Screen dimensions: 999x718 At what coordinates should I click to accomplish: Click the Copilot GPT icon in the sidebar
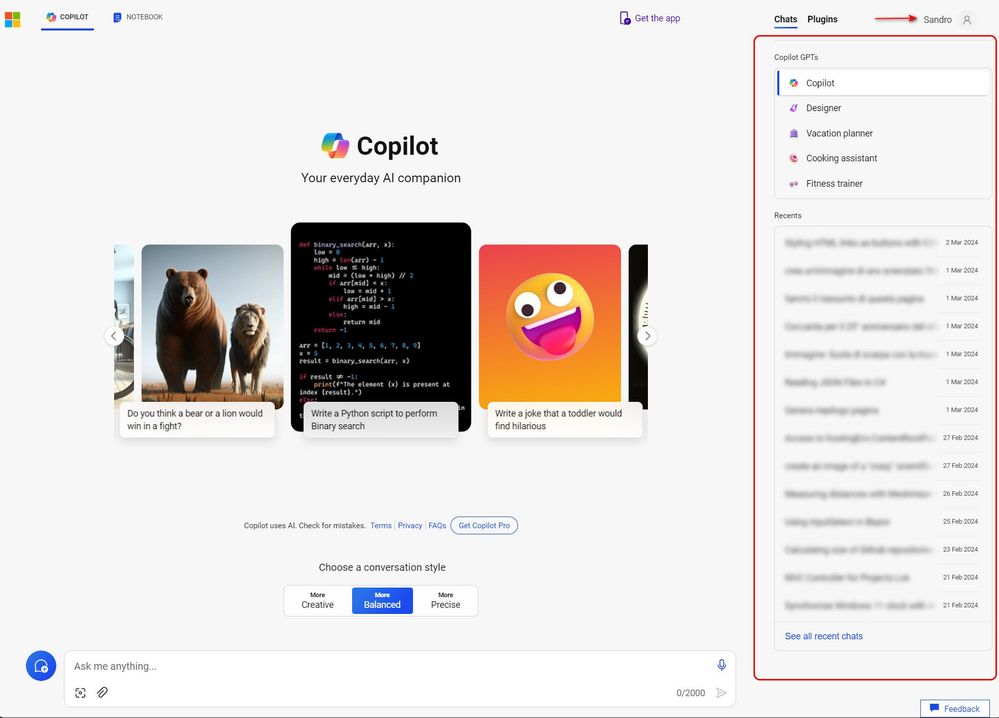793,83
